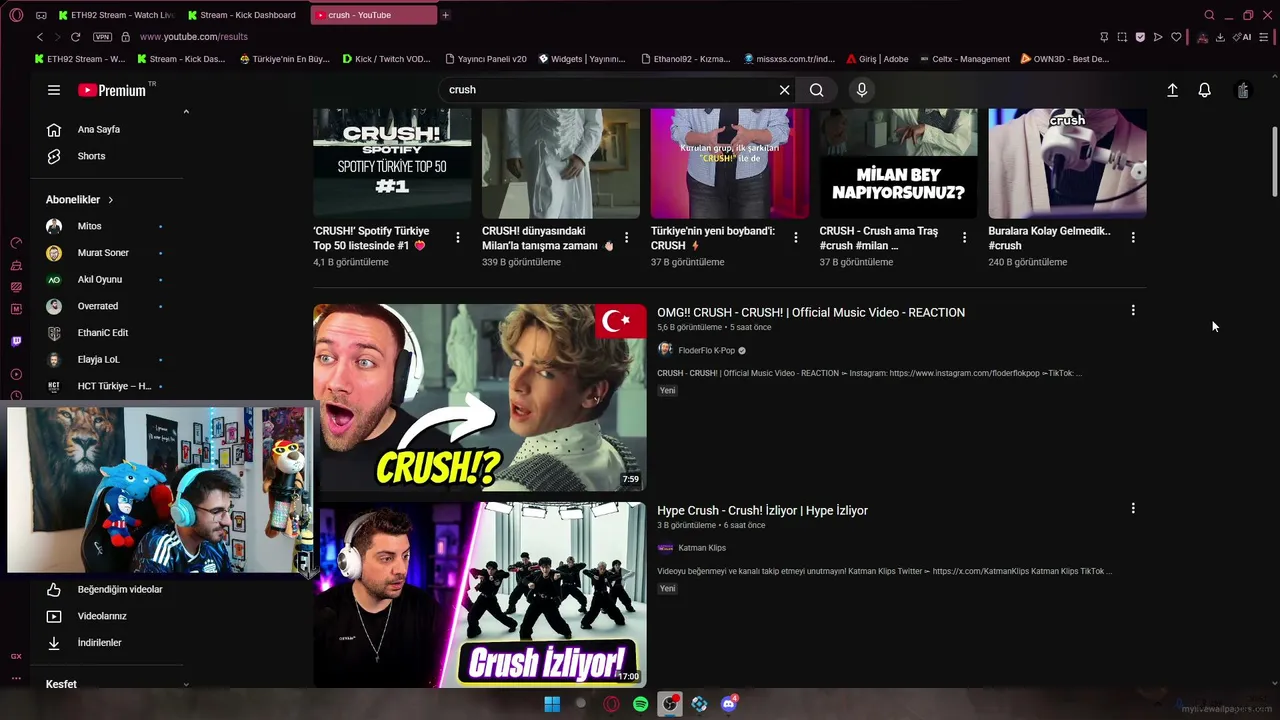Image resolution: width=1280 pixels, height=720 pixels.
Task: Go to Ana Sayfa in sidebar
Action: point(98,129)
